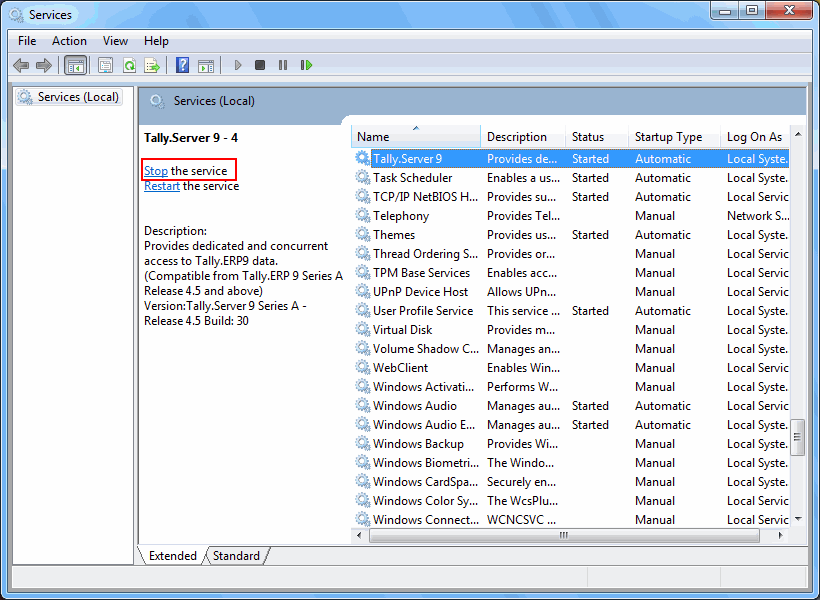Open the File menu
The image size is (820, 600).
coord(27,41)
